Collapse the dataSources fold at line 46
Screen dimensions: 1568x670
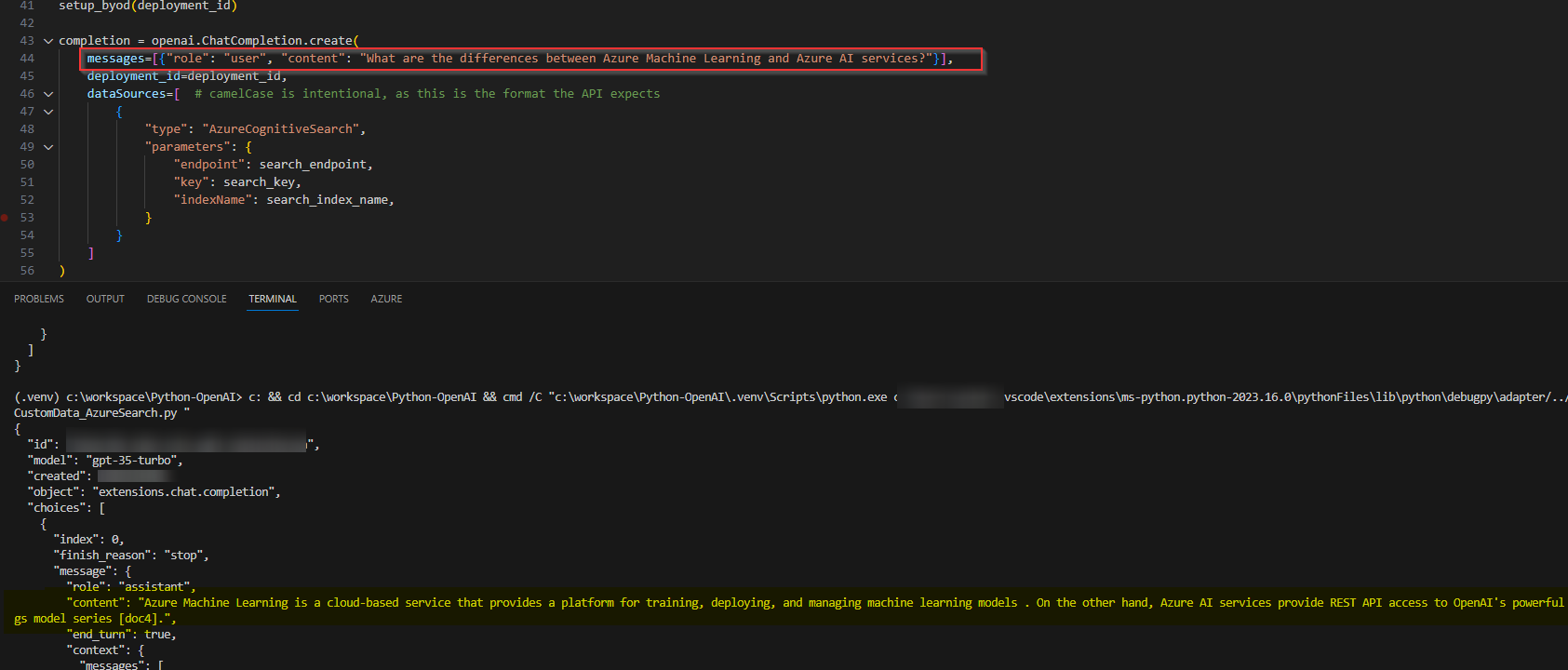pyautogui.click(x=48, y=94)
